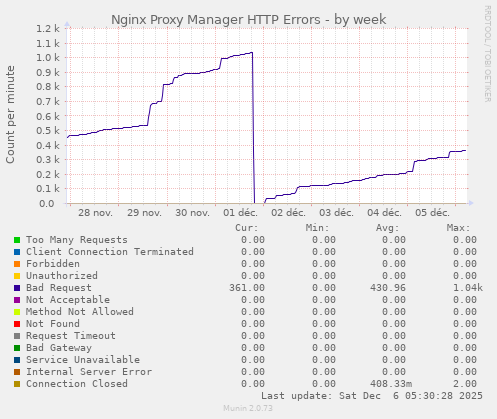Click the 'Bad Gateway' legend label

(x=59, y=348)
